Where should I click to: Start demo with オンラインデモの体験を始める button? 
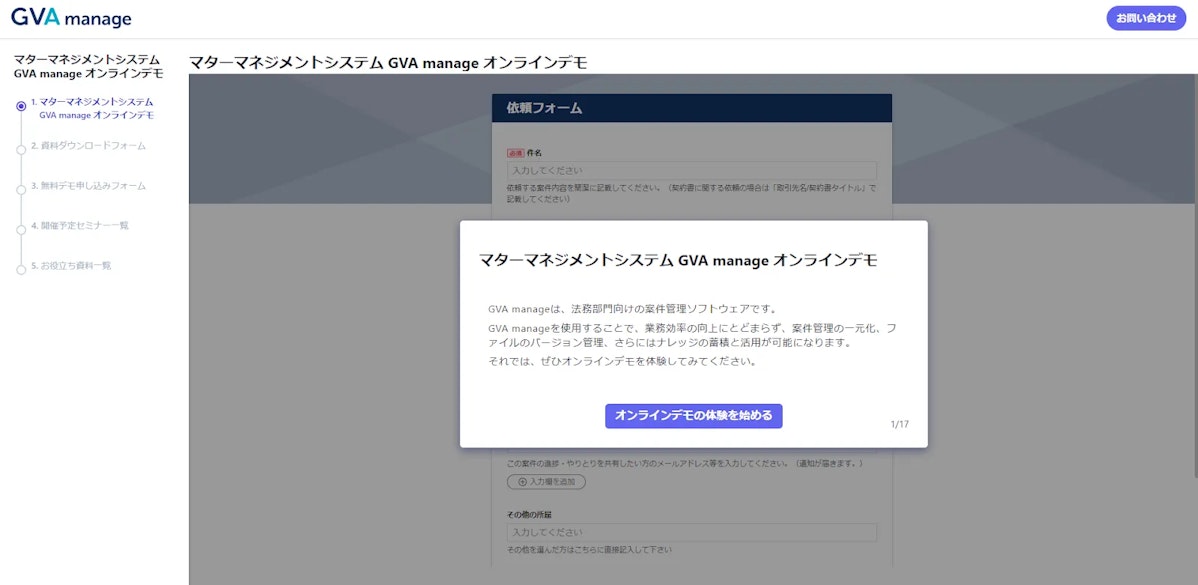pos(694,415)
